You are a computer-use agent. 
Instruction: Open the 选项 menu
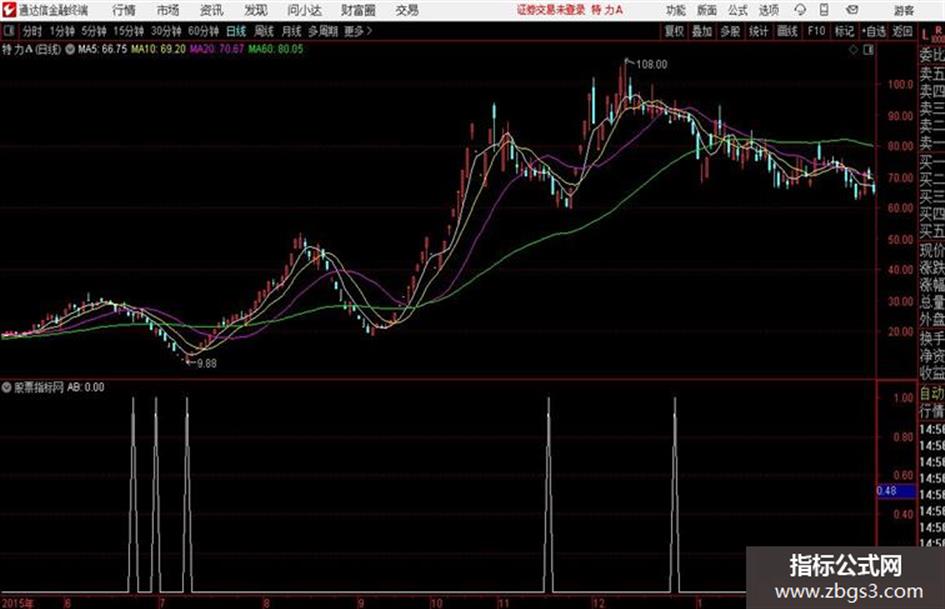769,10
